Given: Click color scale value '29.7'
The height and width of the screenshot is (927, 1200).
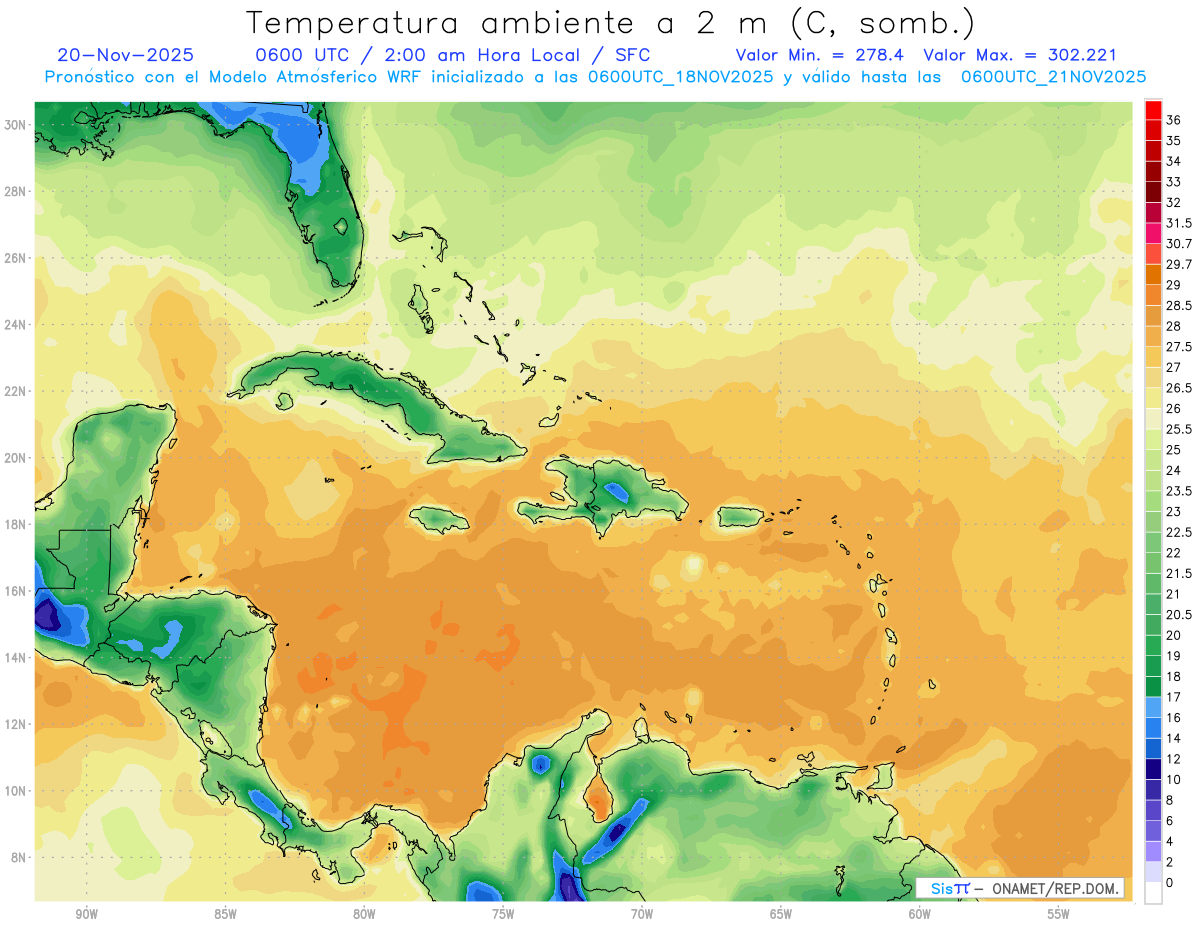Looking at the screenshot, I should tap(1179, 264).
